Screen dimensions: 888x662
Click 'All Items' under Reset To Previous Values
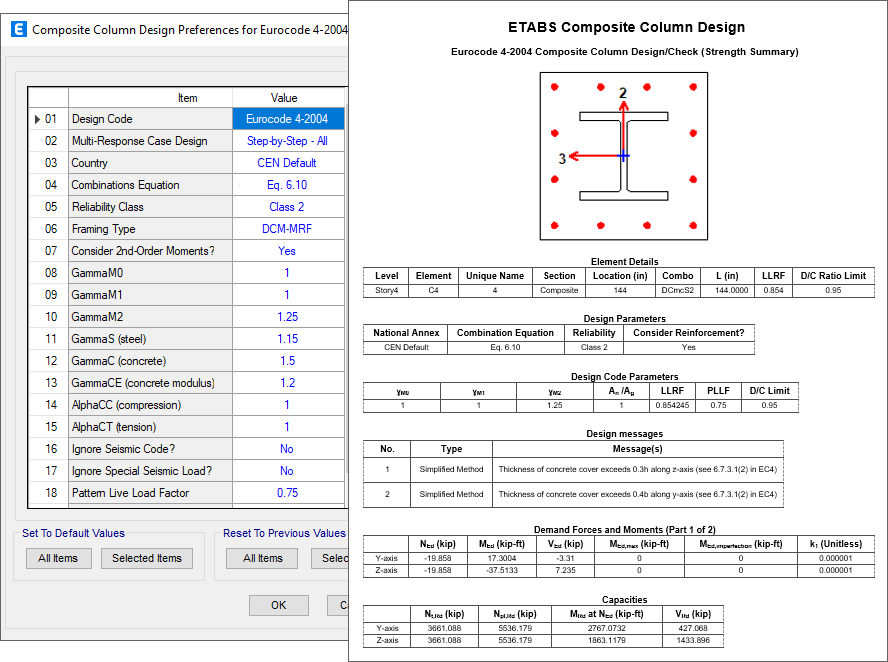tap(262, 558)
